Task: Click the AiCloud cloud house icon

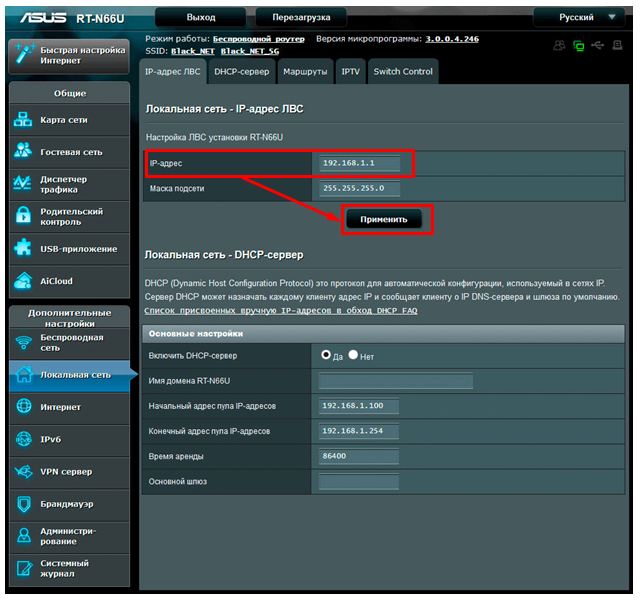Action: (23, 280)
